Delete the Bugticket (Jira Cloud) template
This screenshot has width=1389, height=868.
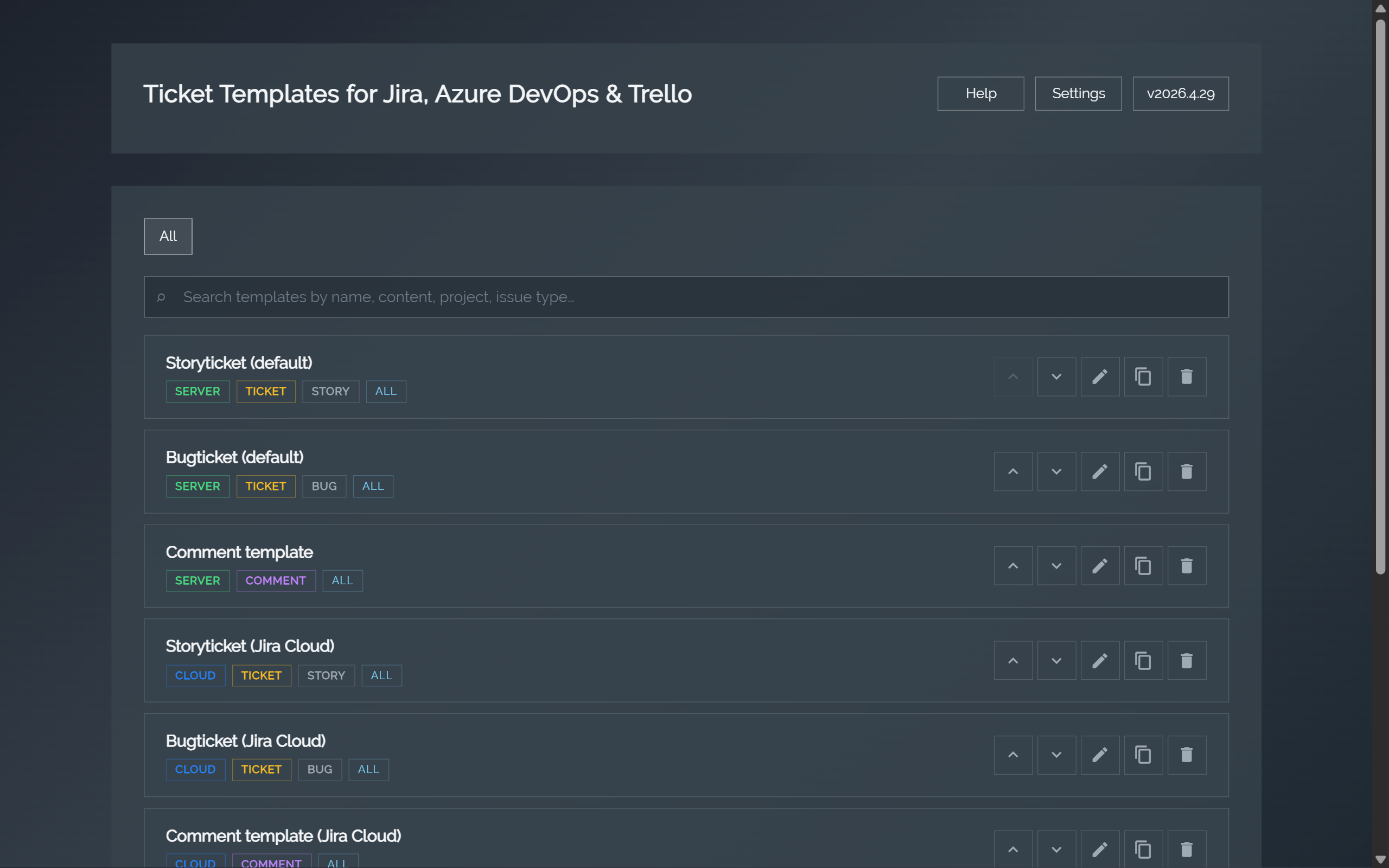(x=1187, y=755)
